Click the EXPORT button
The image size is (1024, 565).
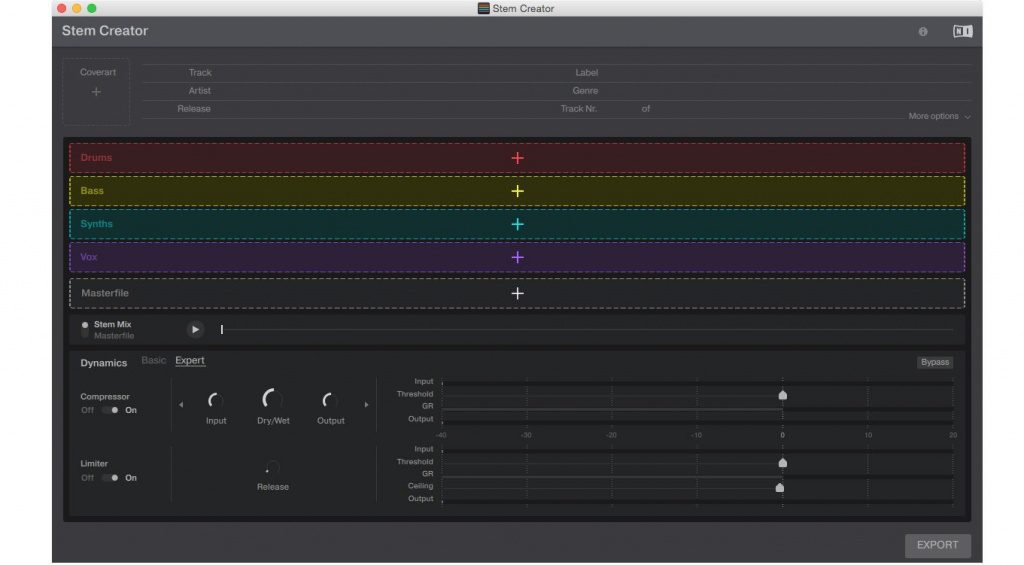[937, 545]
